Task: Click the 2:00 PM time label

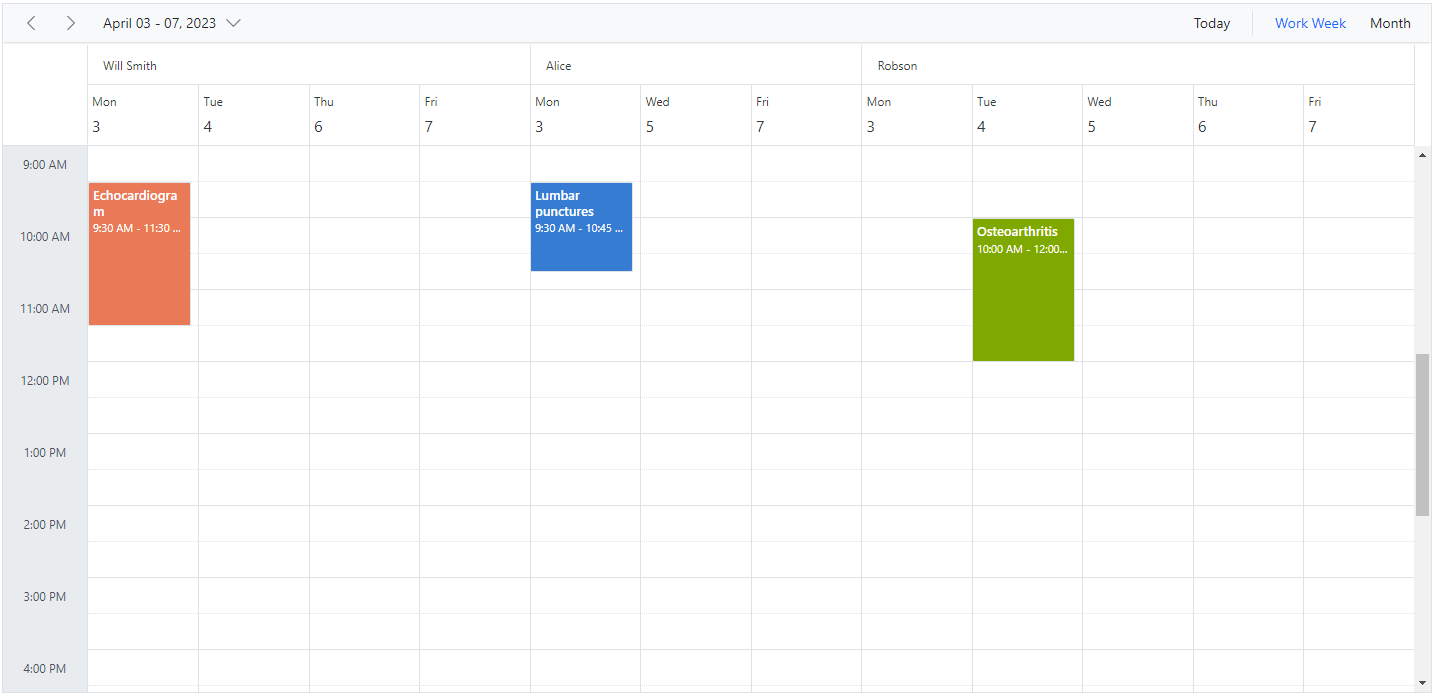Action: [45, 525]
